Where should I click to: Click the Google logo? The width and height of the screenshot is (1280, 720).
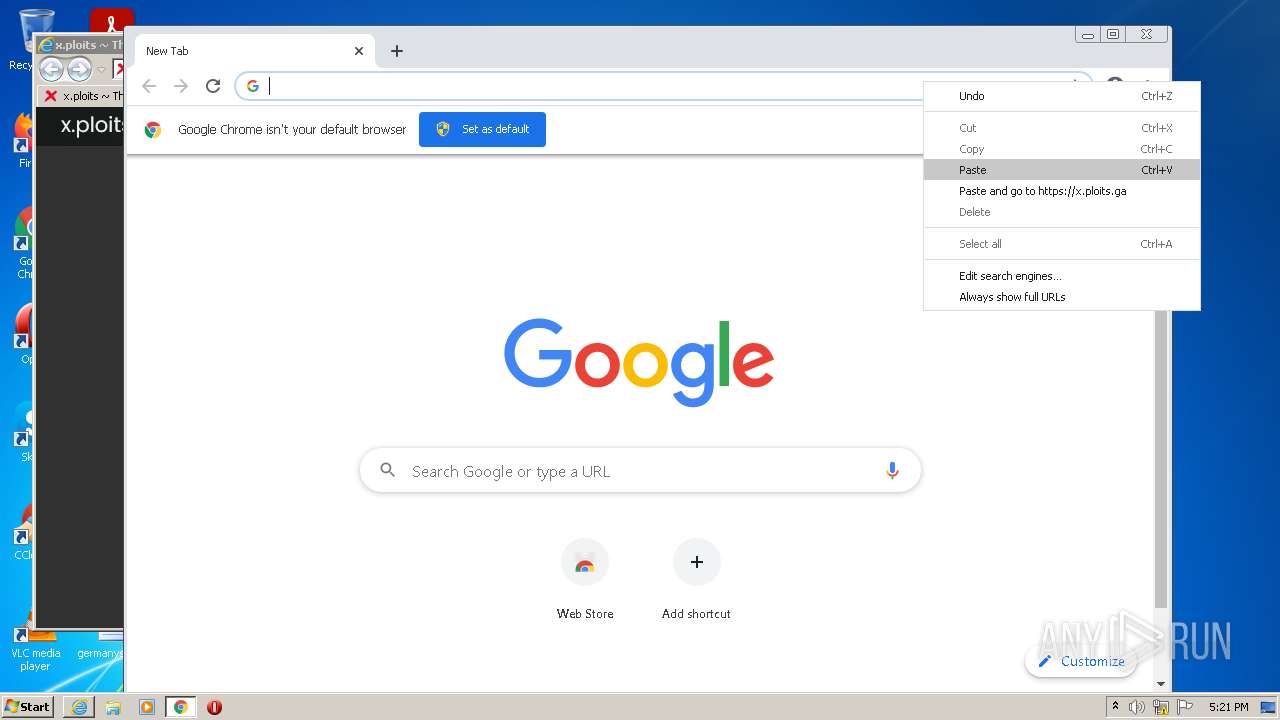tap(639, 362)
